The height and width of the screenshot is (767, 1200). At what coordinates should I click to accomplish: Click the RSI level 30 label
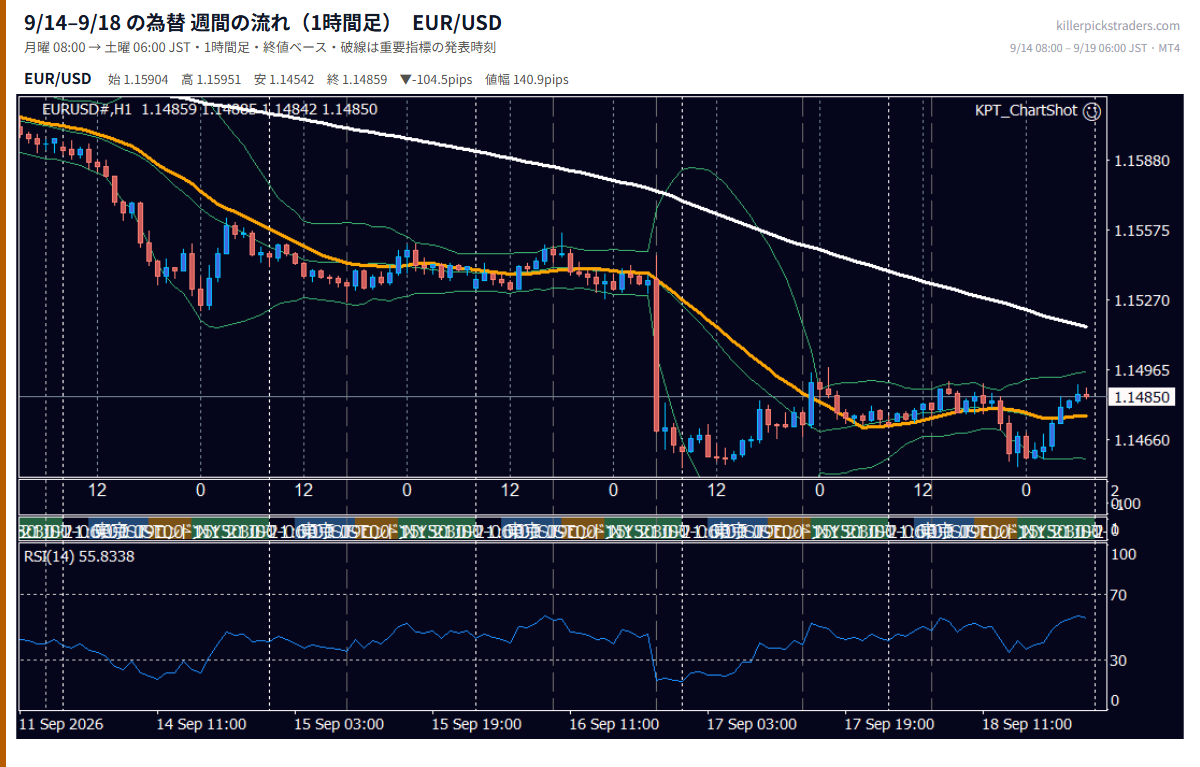(x=1120, y=660)
